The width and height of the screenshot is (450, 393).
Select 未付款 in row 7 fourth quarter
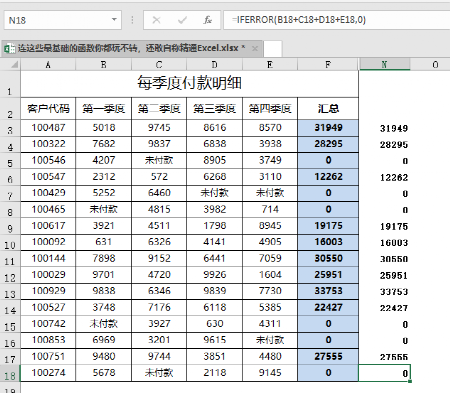(270, 193)
